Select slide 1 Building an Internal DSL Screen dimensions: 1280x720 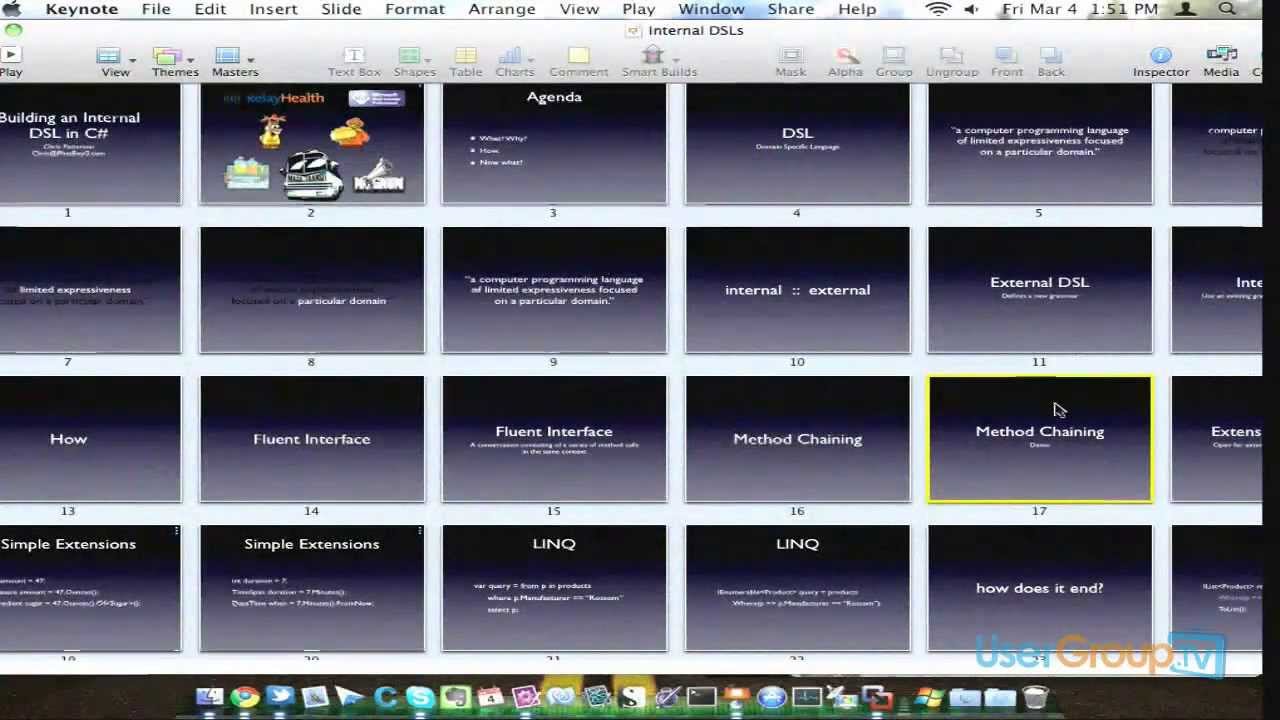point(90,144)
